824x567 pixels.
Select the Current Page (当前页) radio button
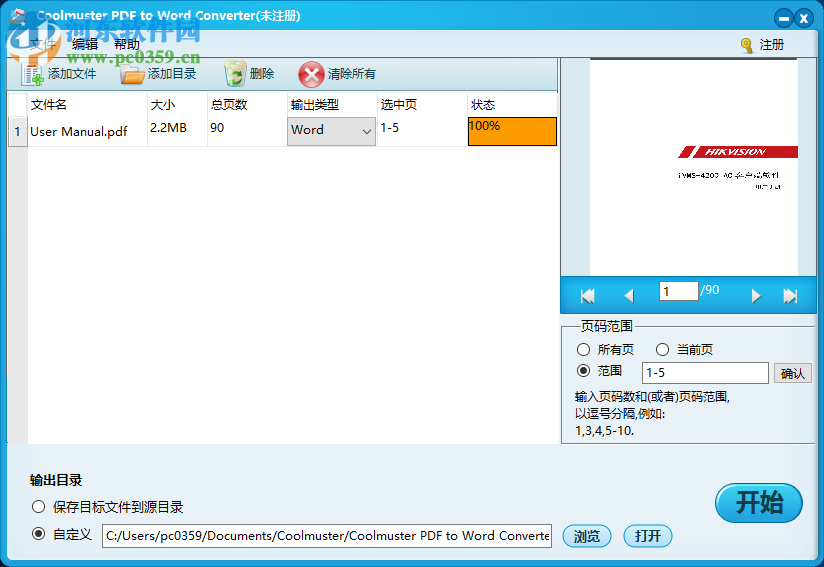tap(662, 349)
